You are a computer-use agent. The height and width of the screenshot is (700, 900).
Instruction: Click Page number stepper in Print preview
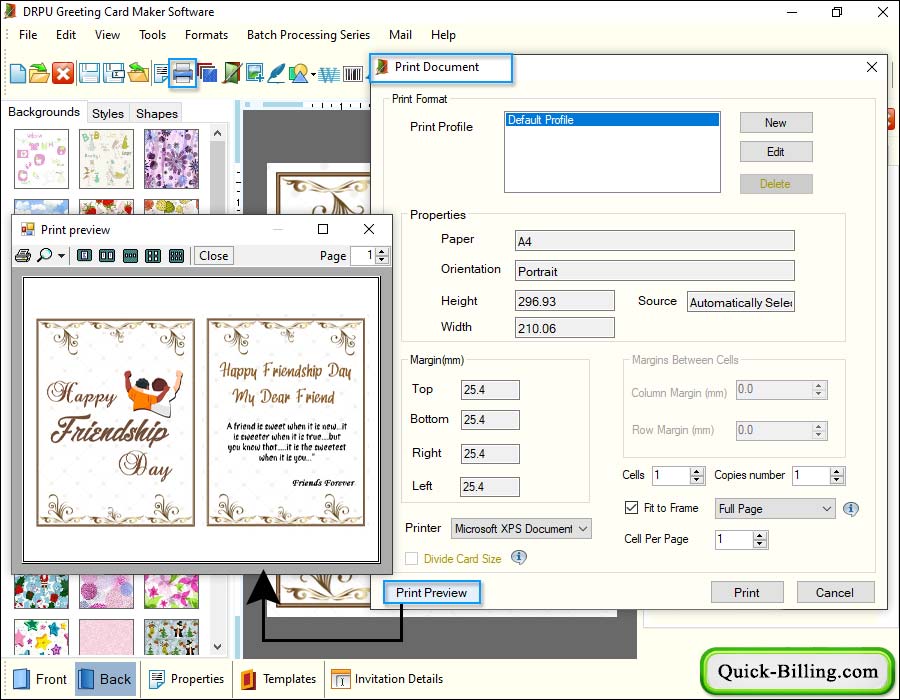(x=382, y=255)
